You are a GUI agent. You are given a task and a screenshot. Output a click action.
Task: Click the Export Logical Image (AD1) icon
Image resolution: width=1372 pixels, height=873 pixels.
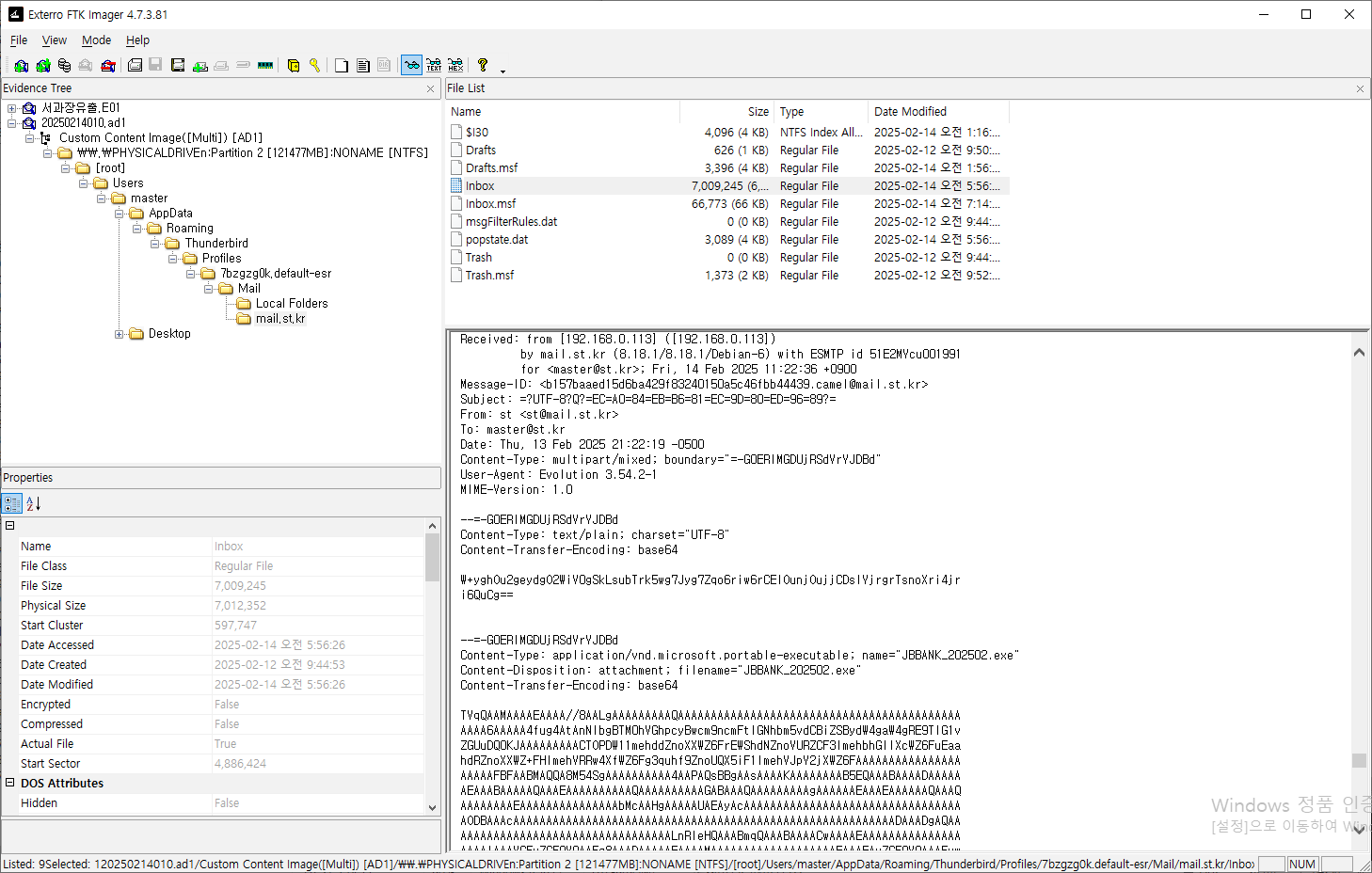tap(178, 65)
